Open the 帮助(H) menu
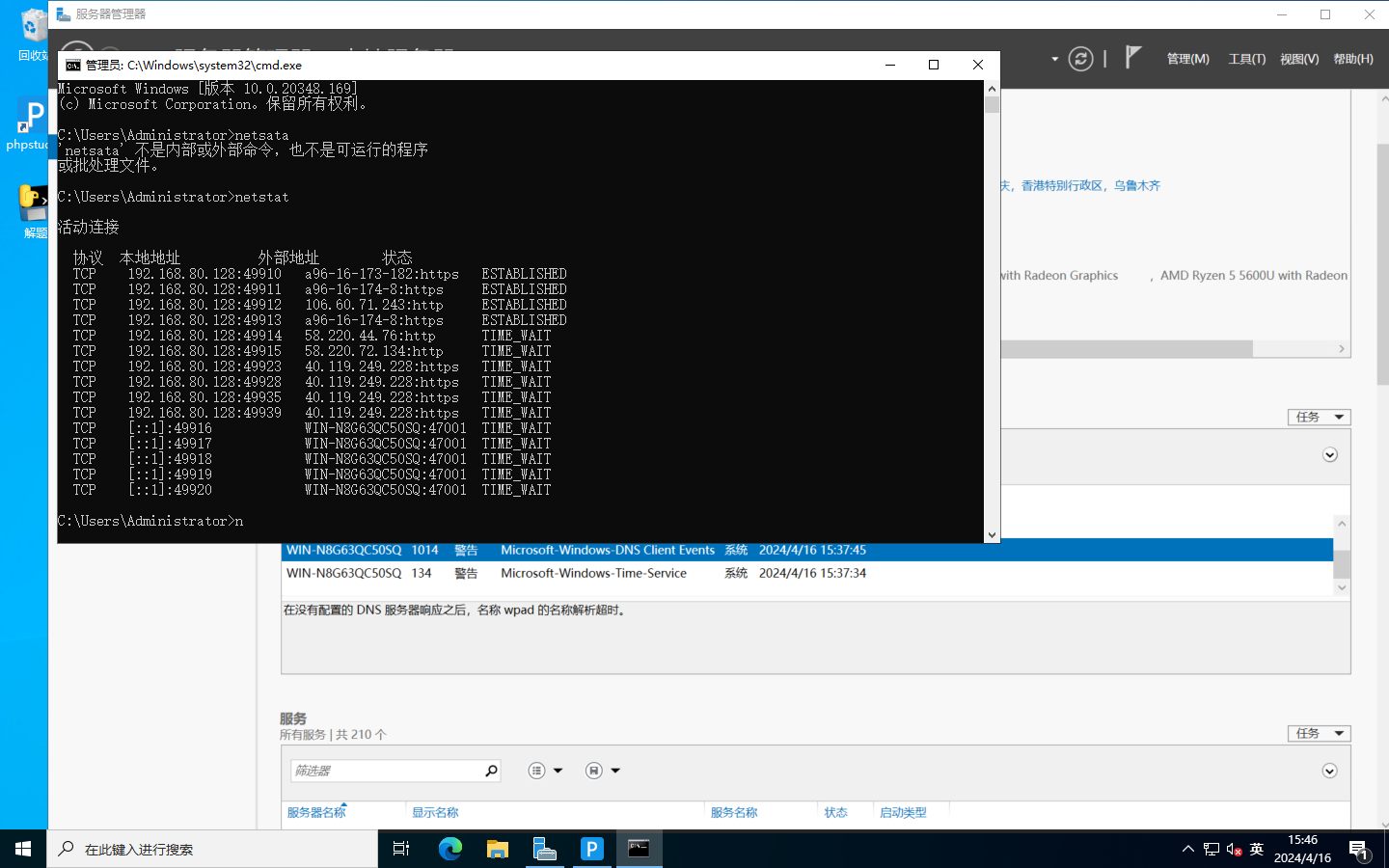 coord(1353,59)
